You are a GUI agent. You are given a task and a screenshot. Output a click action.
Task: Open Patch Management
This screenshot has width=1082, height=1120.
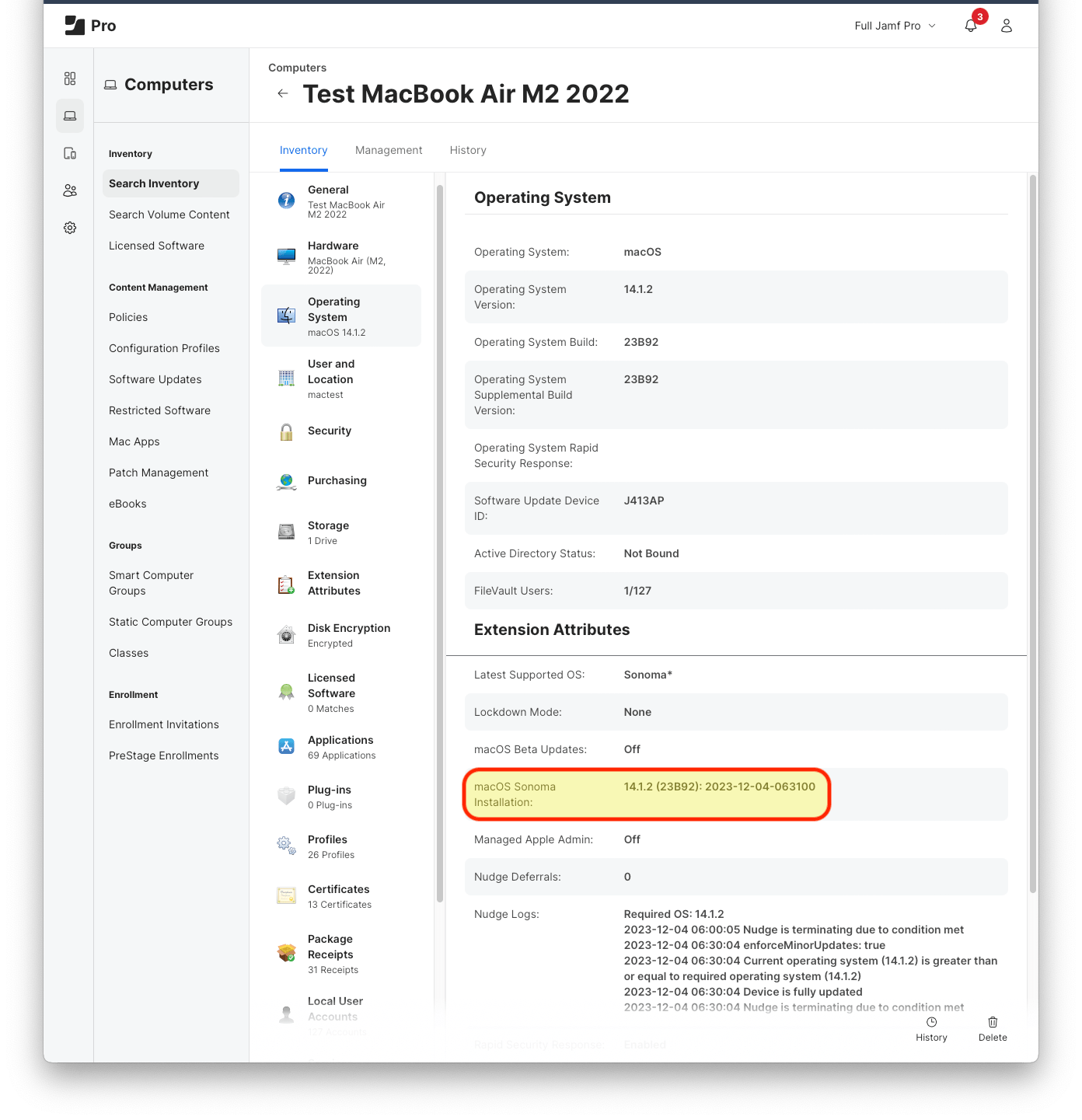[159, 473]
